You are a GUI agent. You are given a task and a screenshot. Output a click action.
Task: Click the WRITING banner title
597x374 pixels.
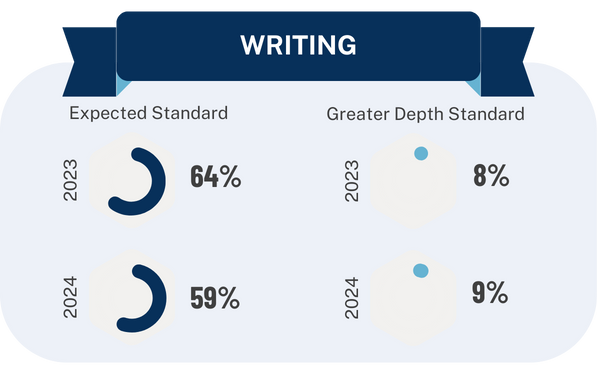(298, 45)
